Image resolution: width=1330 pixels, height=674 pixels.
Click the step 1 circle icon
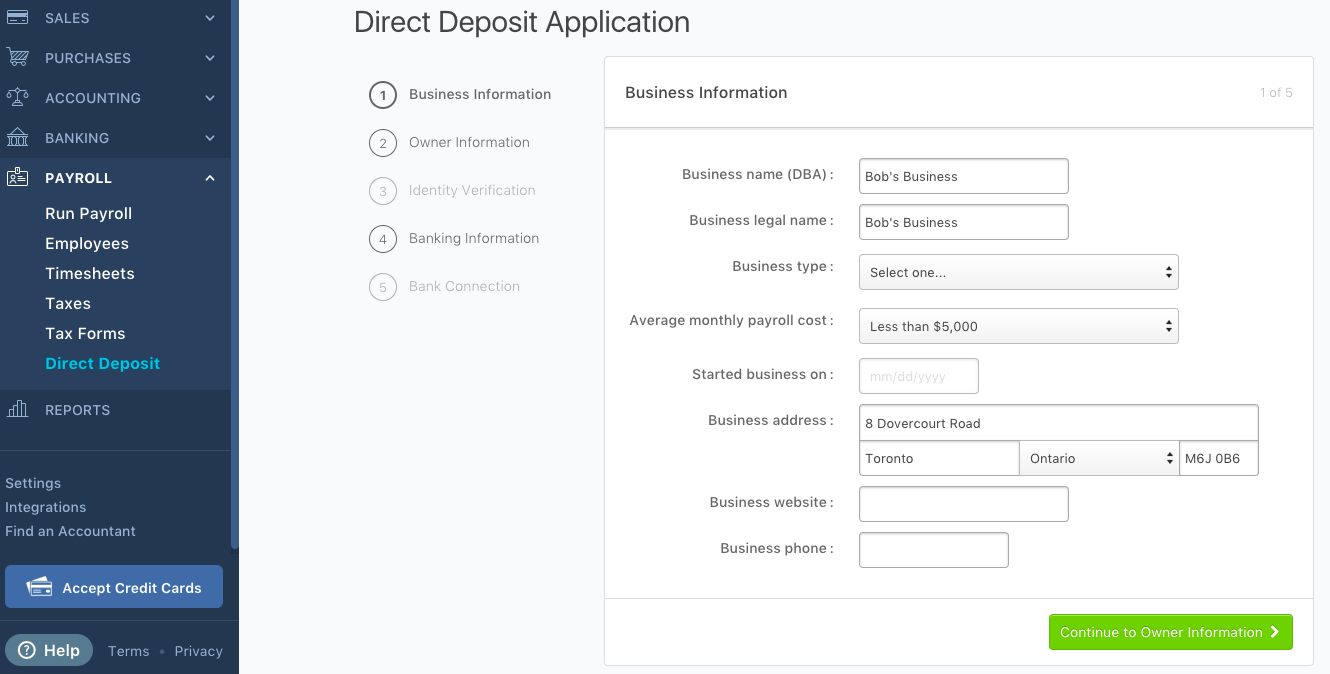tap(383, 95)
